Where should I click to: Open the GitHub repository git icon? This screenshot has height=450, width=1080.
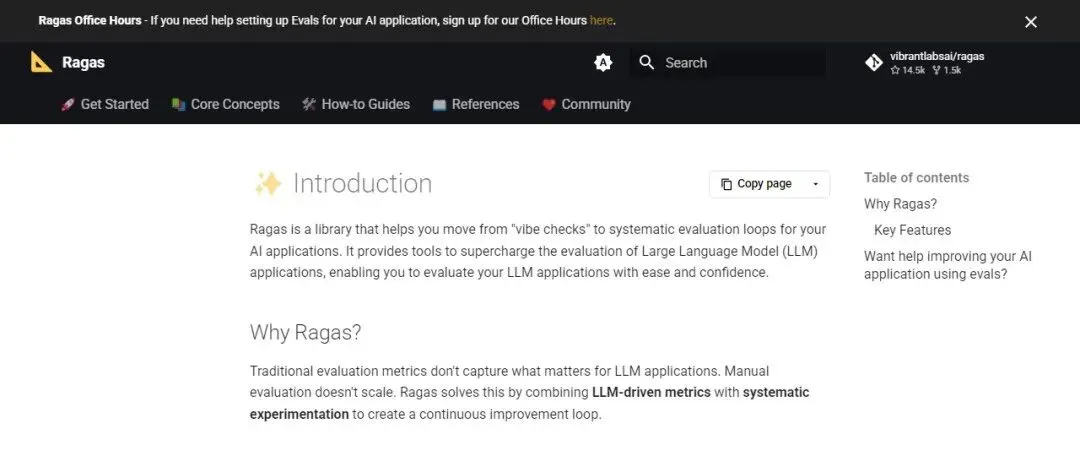pos(873,63)
